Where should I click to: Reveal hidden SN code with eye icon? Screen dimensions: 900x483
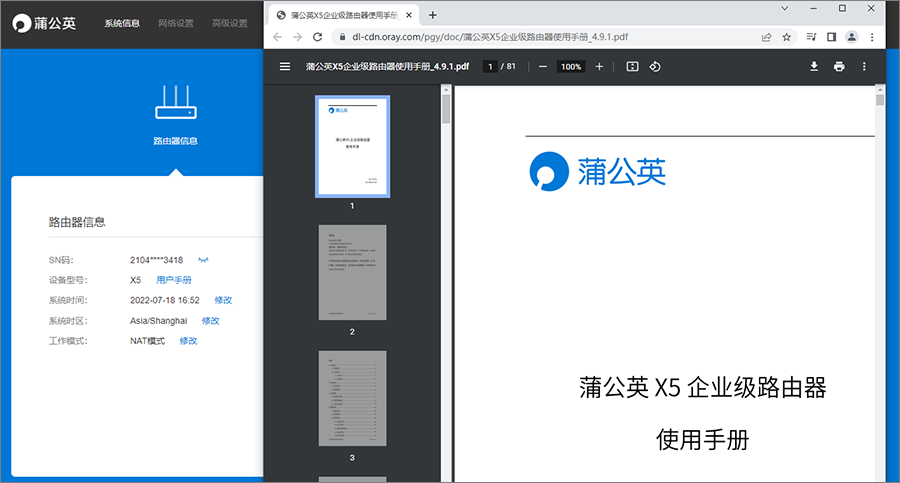coord(203,260)
